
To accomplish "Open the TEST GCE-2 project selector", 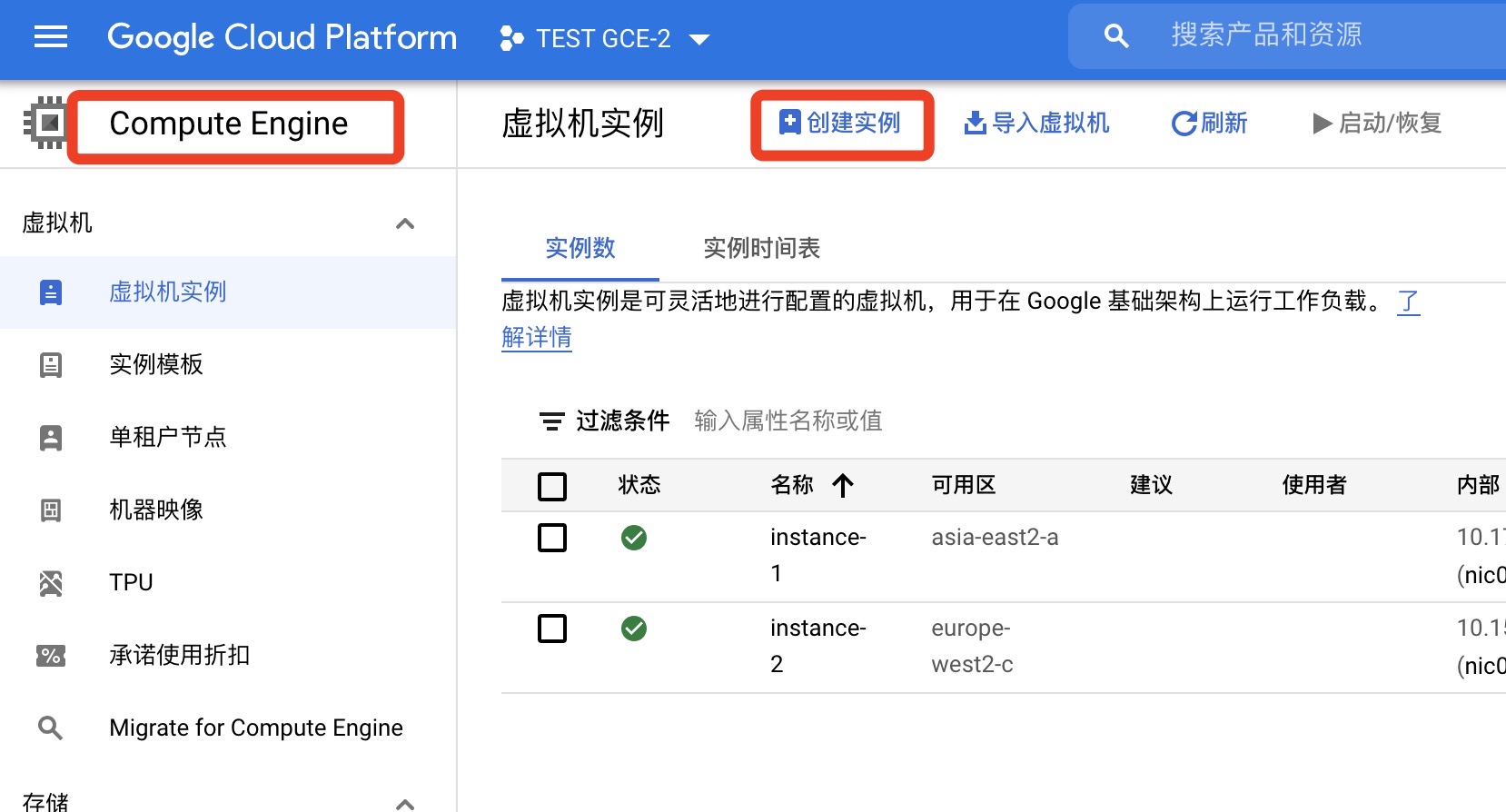I will 605,38.
